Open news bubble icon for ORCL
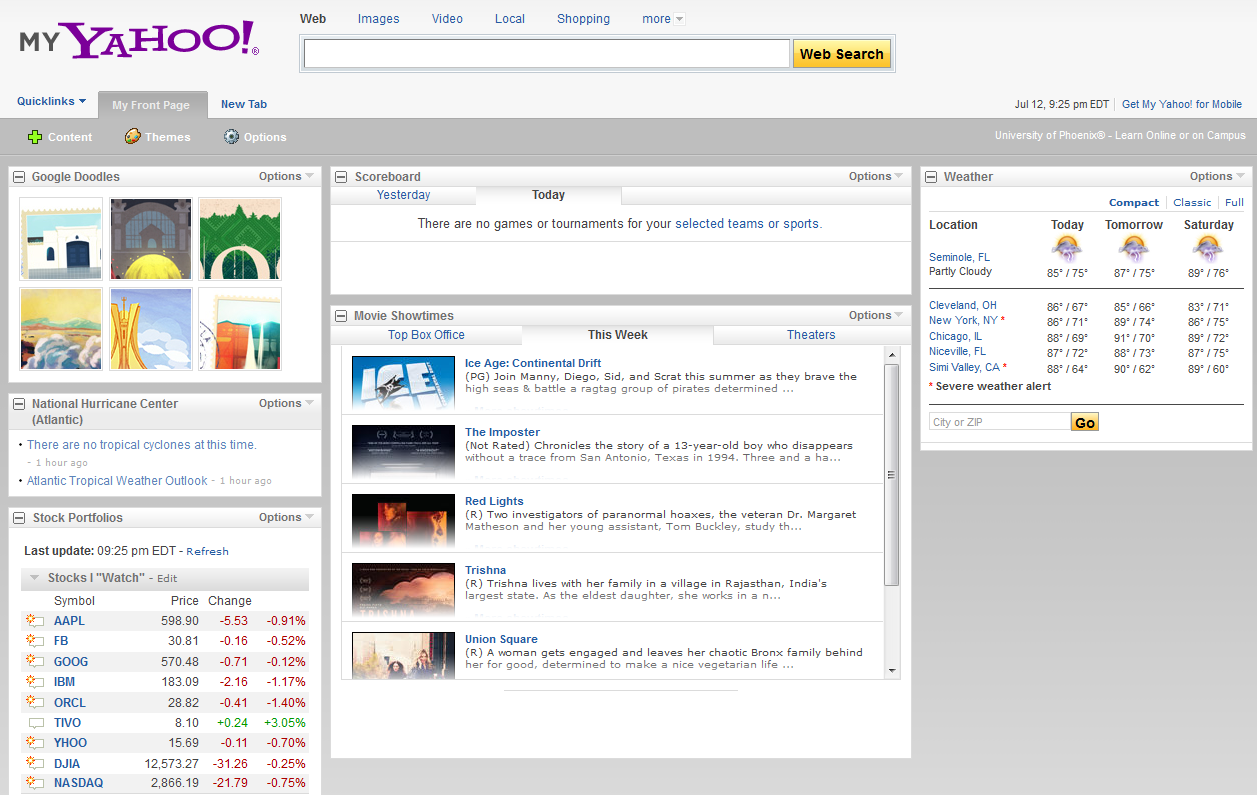Image resolution: width=1257 pixels, height=795 pixels. click(x=36, y=702)
